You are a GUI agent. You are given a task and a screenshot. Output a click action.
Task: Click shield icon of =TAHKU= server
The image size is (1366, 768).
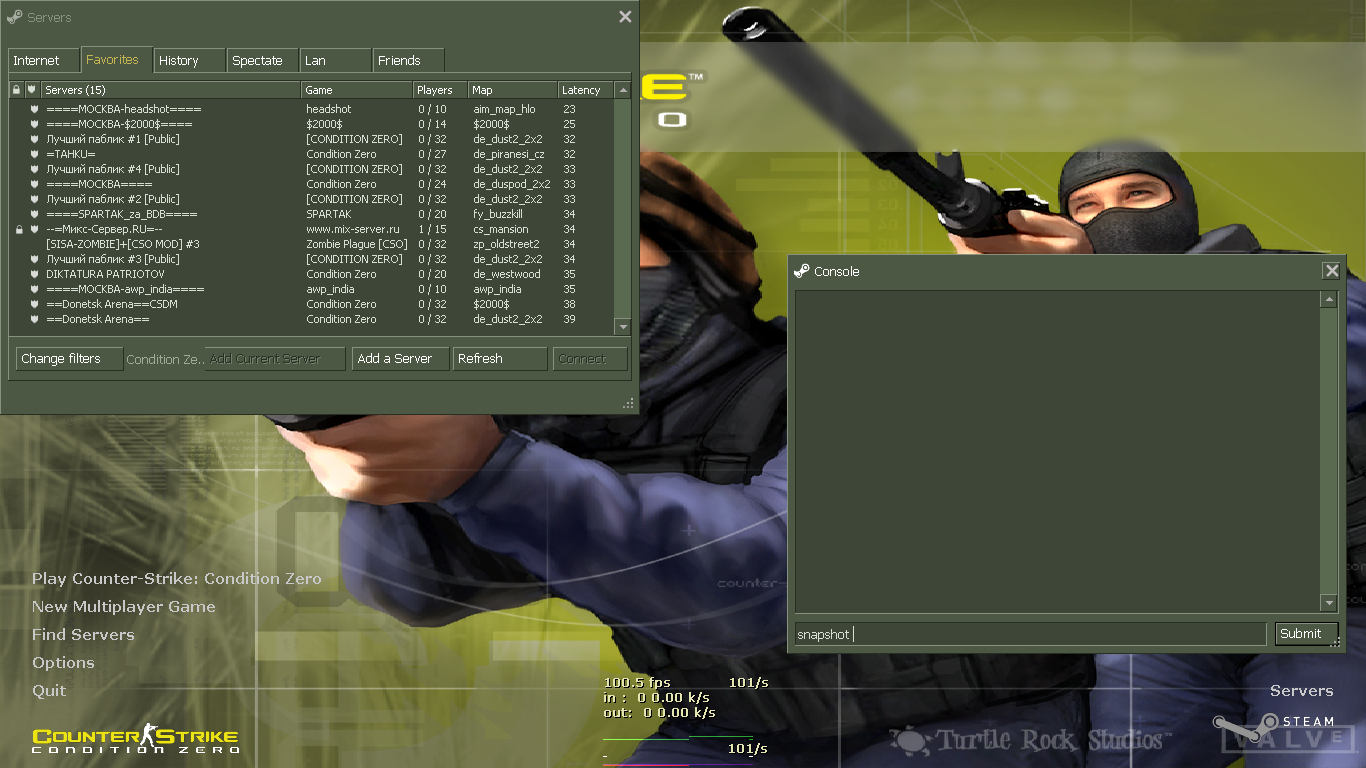[33, 154]
